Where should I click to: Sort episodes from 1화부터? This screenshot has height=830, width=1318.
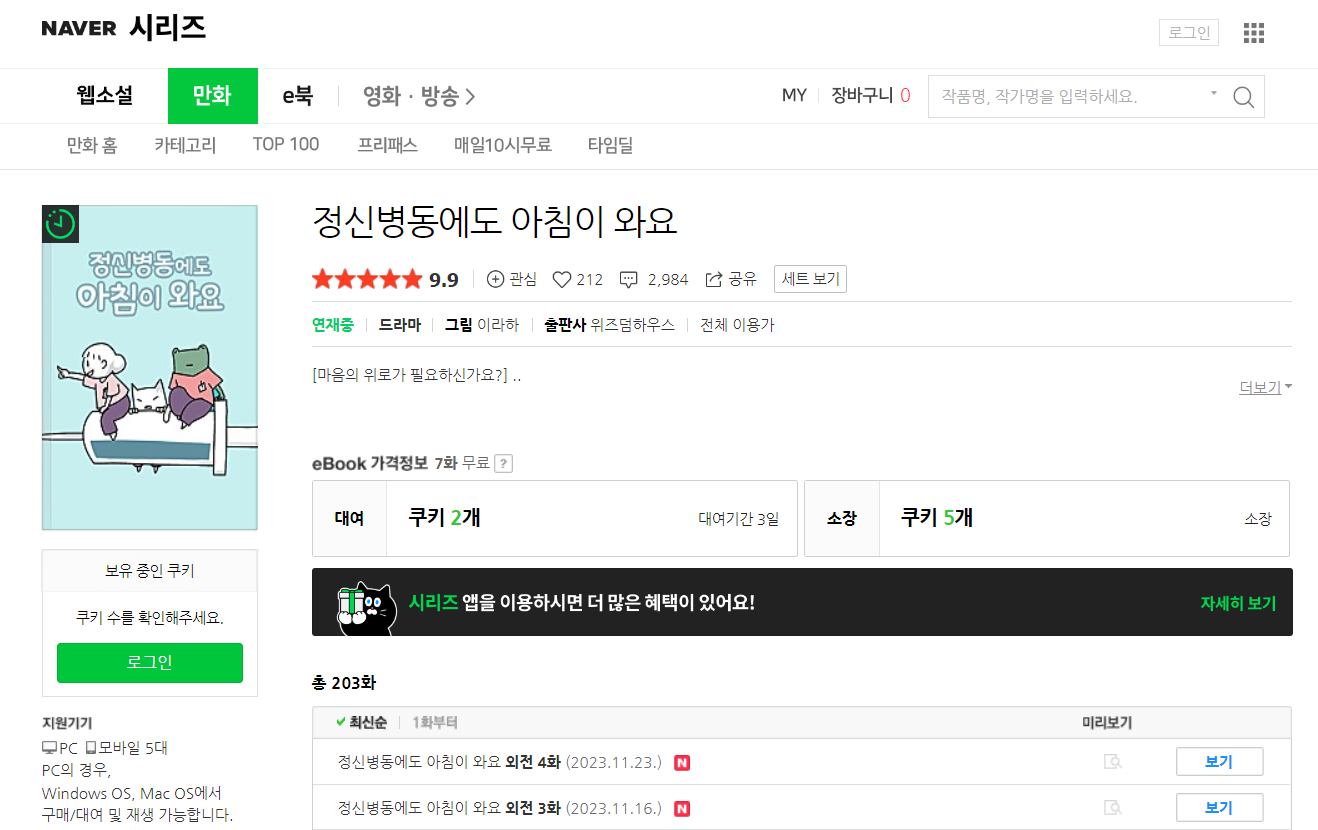(435, 722)
